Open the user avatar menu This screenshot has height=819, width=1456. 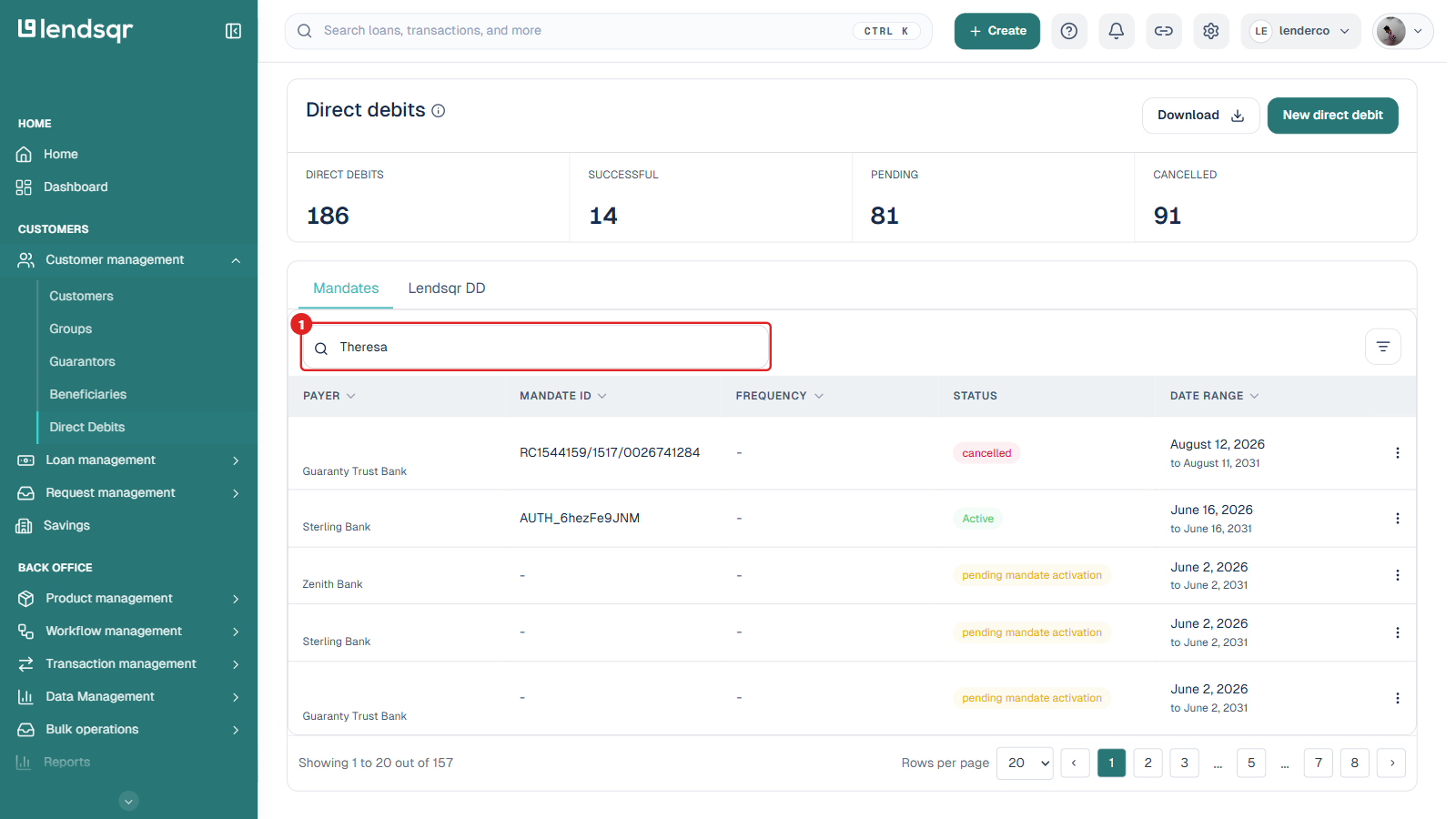1402,31
